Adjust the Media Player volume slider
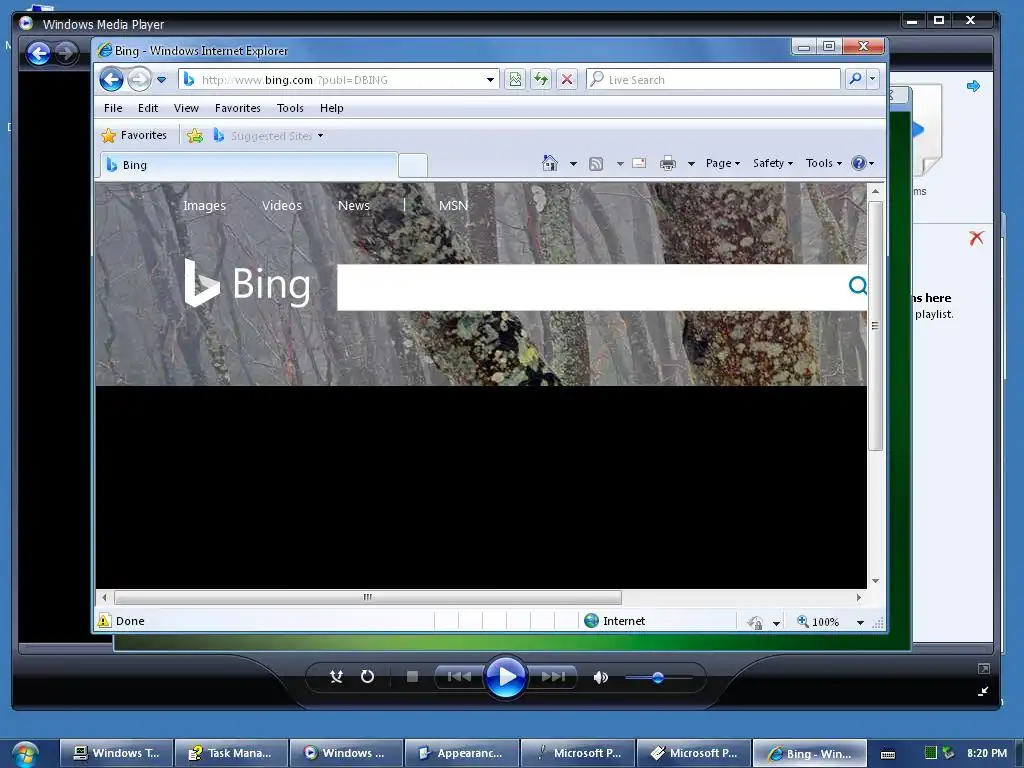 pyautogui.click(x=658, y=678)
